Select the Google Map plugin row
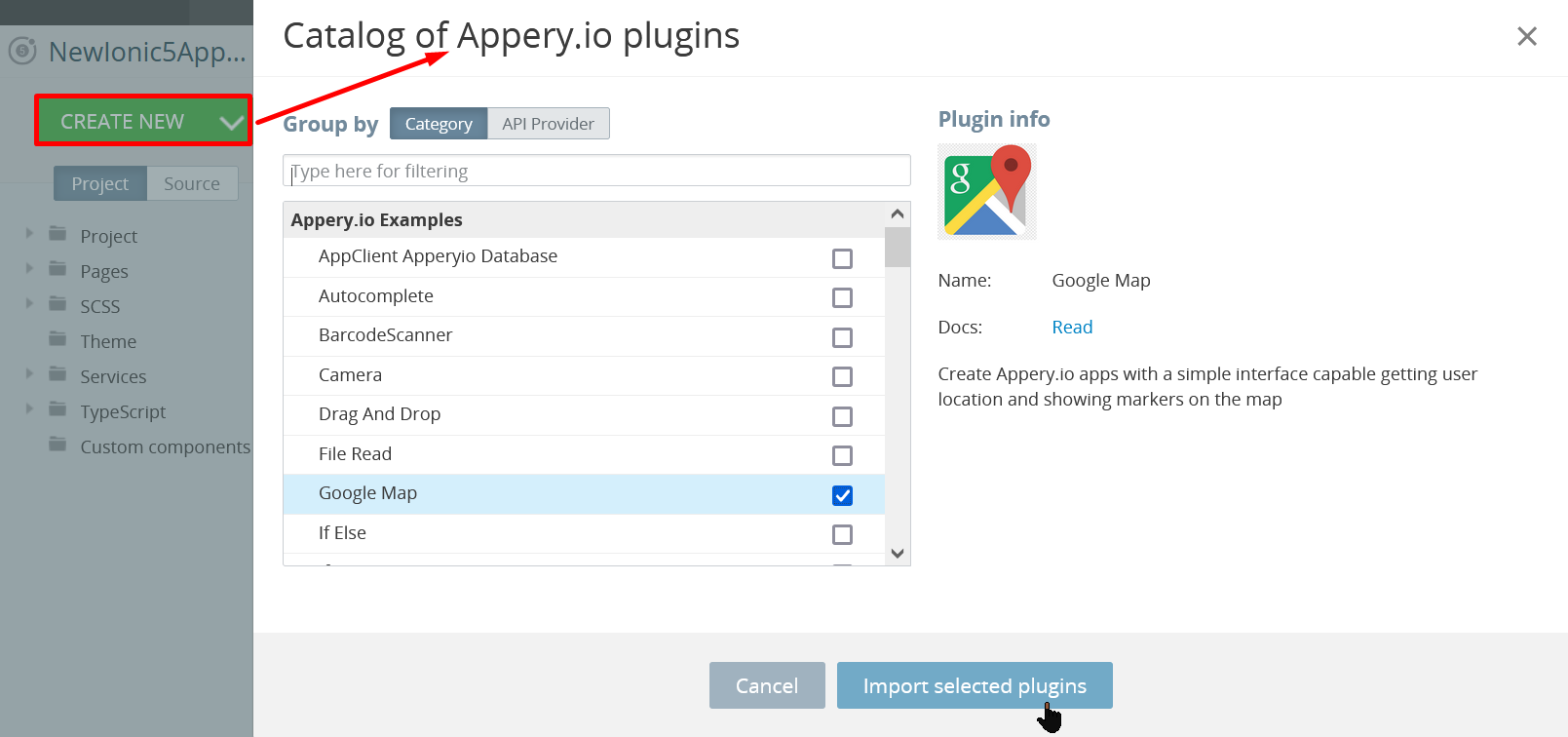 pyautogui.click(x=584, y=494)
